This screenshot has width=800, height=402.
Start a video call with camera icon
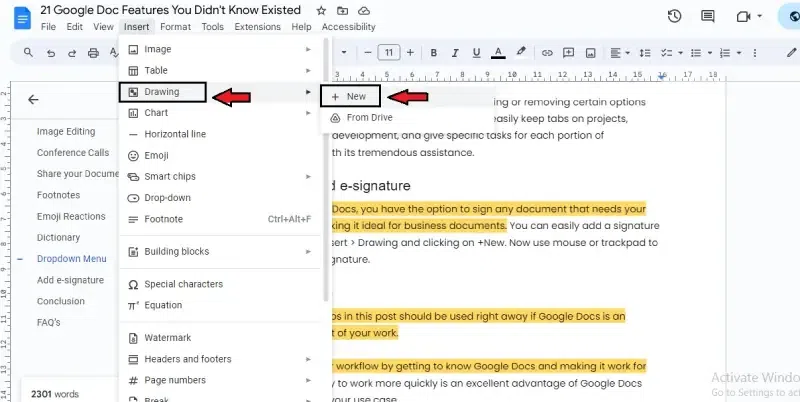(x=743, y=17)
